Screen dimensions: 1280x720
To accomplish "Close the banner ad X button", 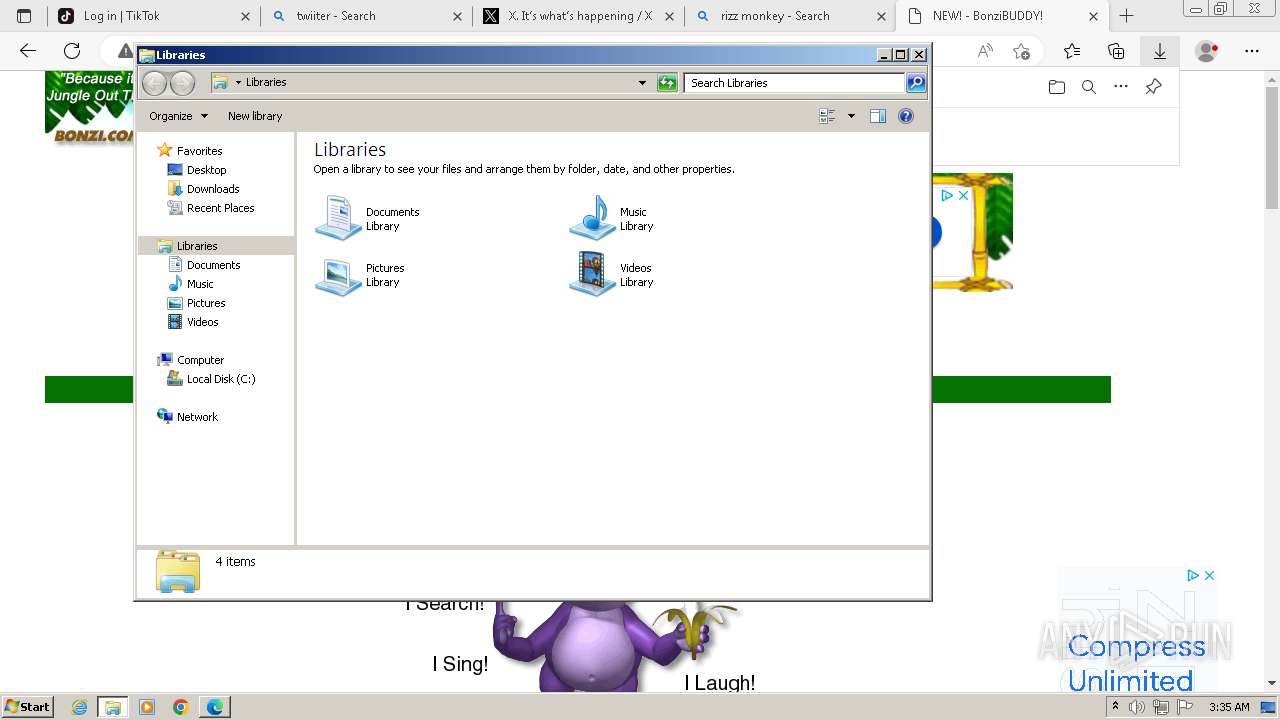I will tap(963, 196).
